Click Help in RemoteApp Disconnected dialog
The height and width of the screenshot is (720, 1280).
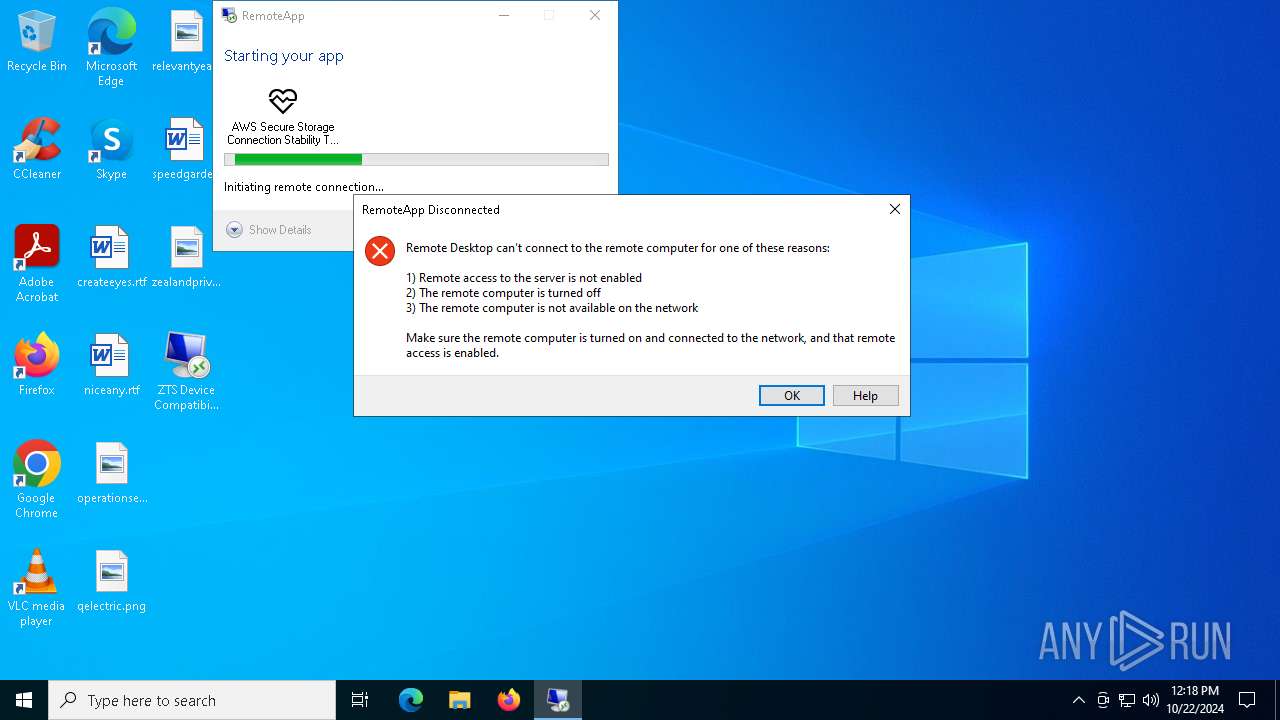[865, 396]
